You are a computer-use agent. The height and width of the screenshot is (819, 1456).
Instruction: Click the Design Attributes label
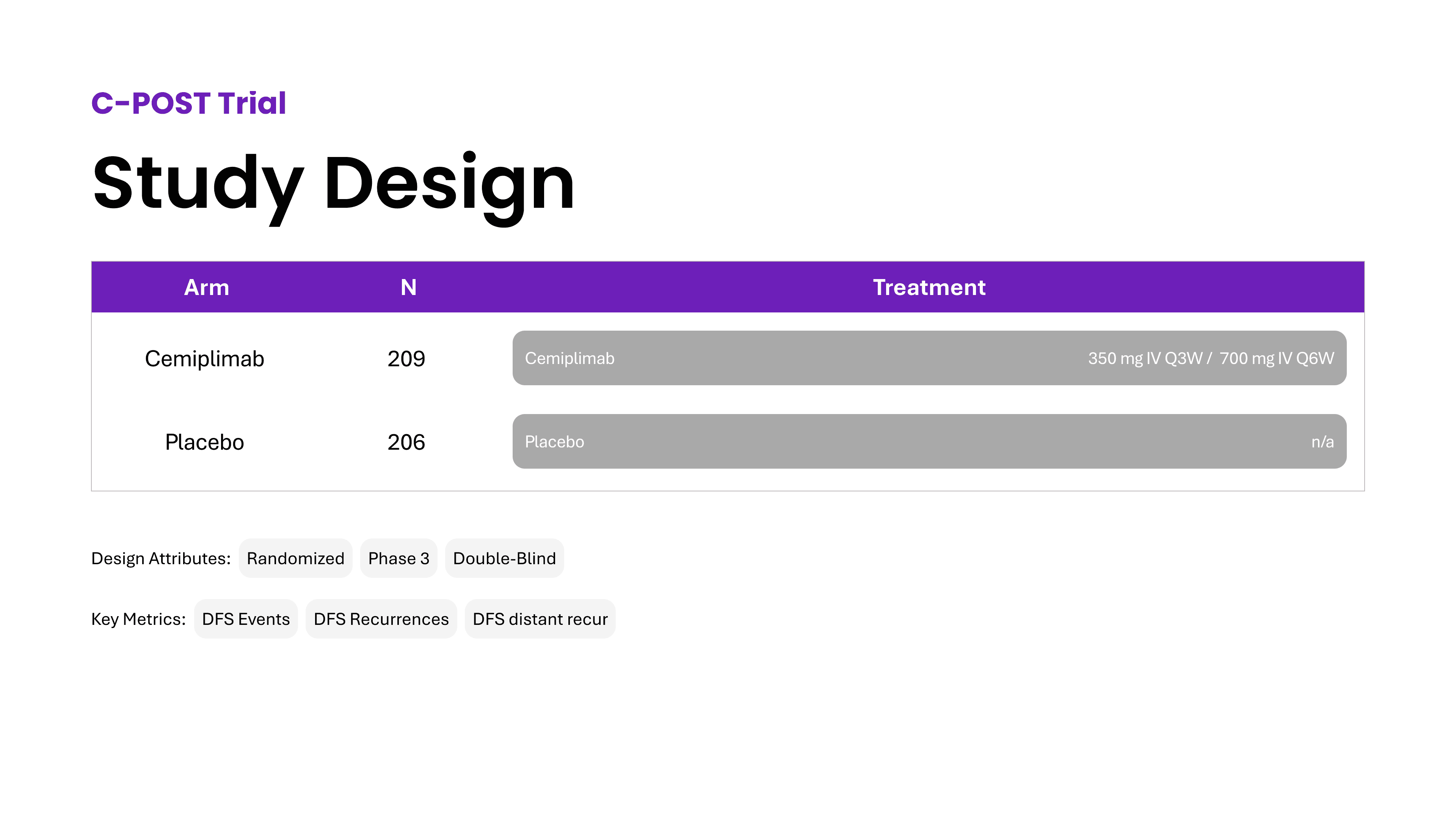pos(160,558)
